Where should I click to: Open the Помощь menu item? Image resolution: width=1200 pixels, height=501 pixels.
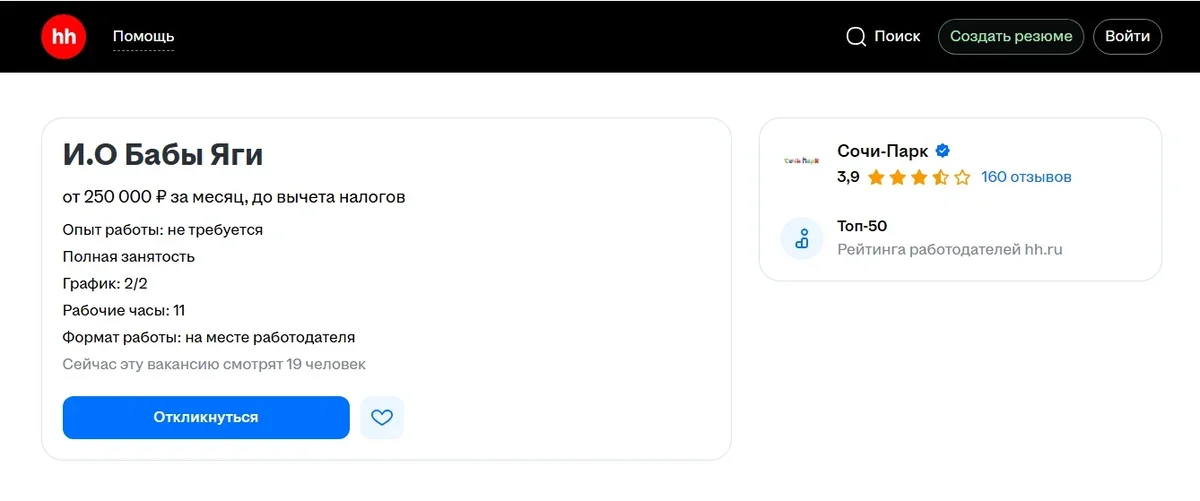pyautogui.click(x=143, y=37)
